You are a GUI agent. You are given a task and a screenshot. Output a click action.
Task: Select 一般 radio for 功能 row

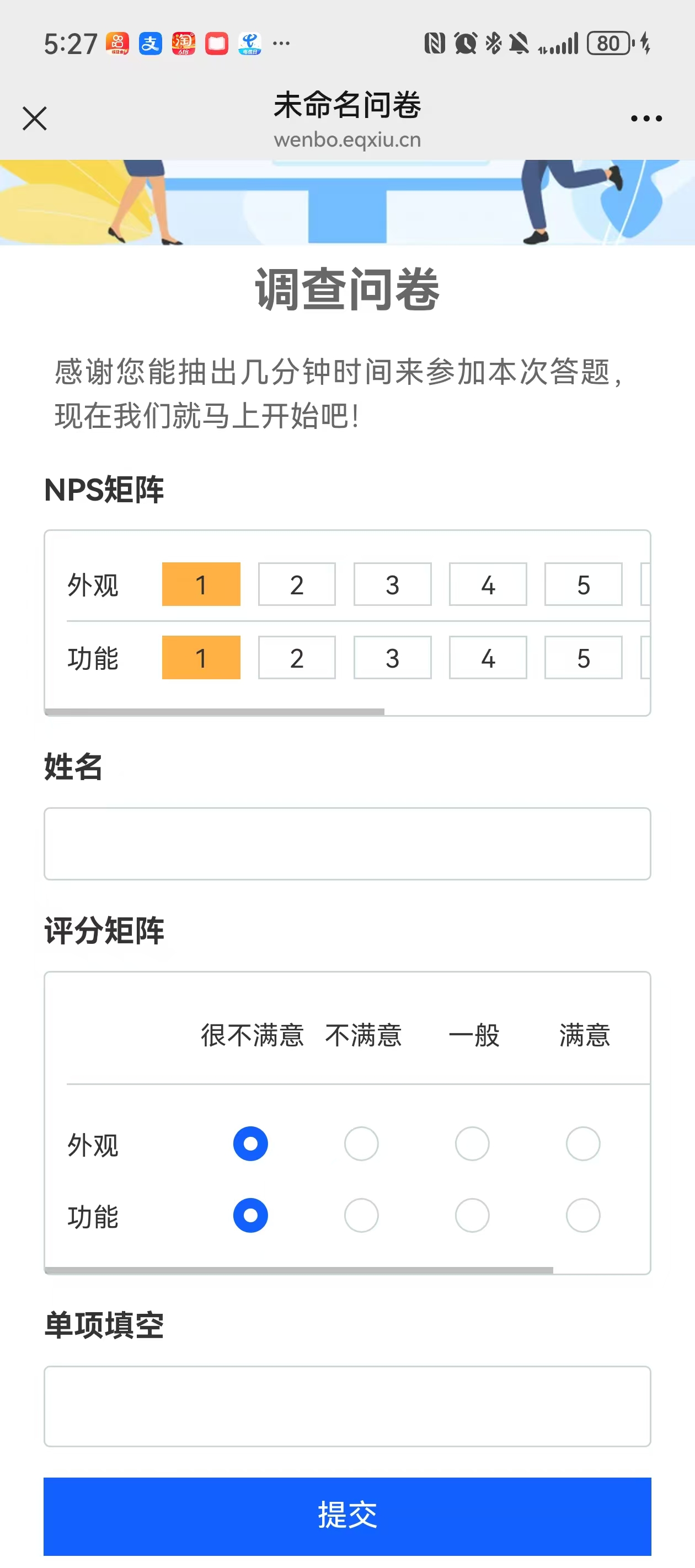coord(472,1215)
